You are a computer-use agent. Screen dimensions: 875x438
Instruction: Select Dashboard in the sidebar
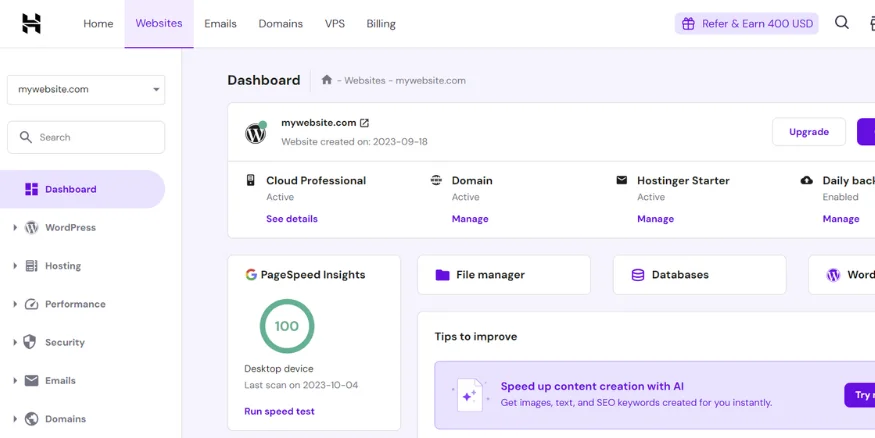point(83,189)
